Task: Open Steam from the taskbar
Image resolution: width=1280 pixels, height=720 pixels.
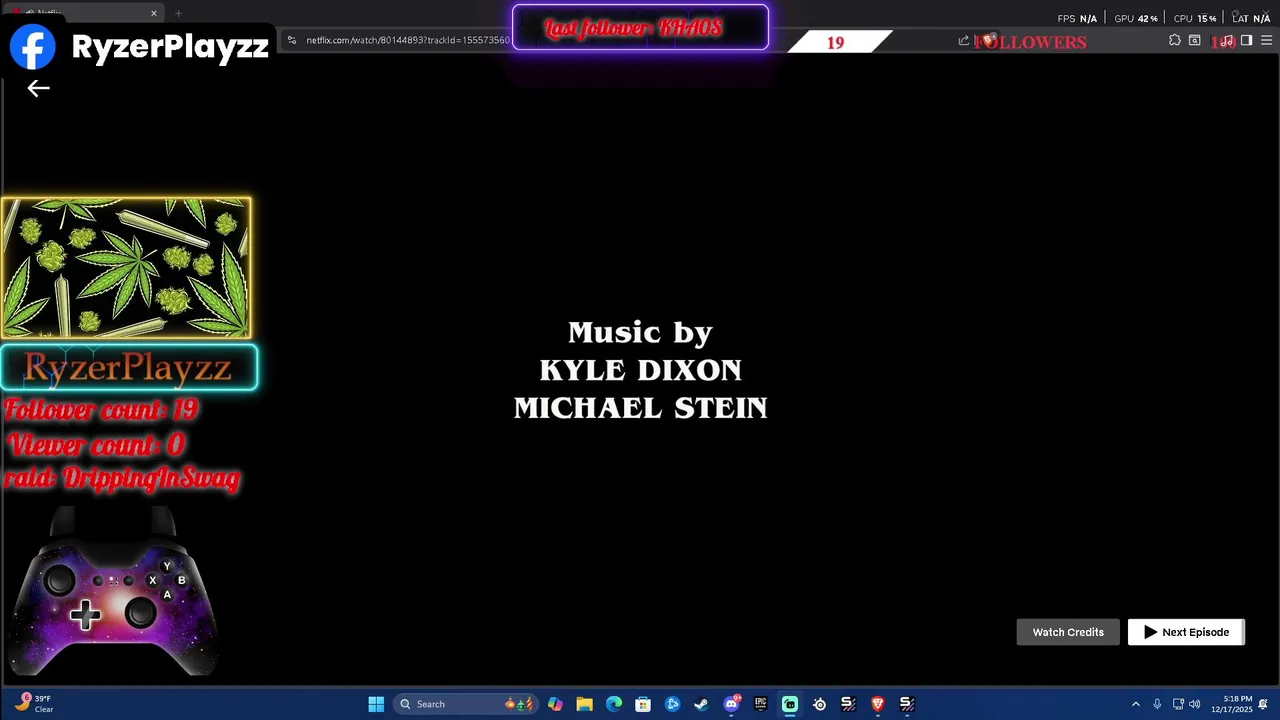Action: point(701,704)
